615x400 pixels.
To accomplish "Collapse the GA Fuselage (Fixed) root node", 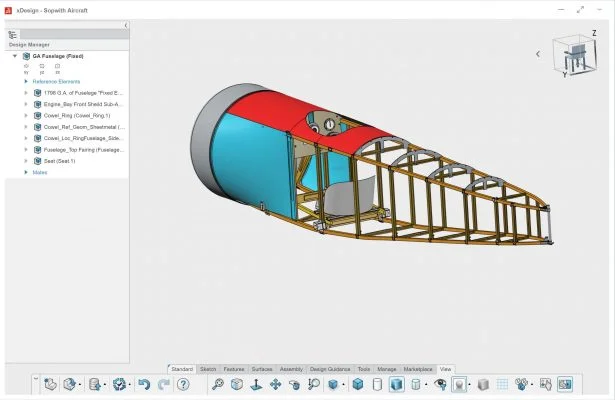I will point(15,56).
